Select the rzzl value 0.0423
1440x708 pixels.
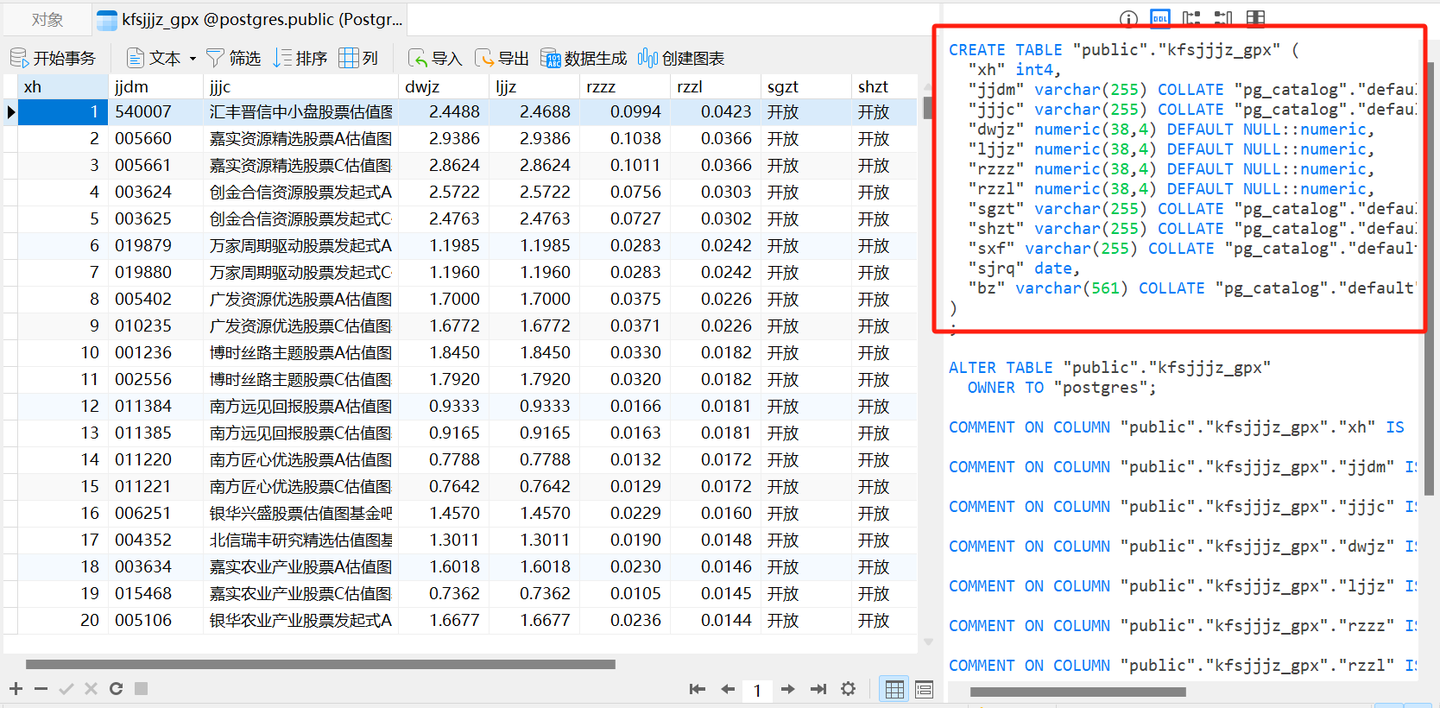click(x=715, y=112)
